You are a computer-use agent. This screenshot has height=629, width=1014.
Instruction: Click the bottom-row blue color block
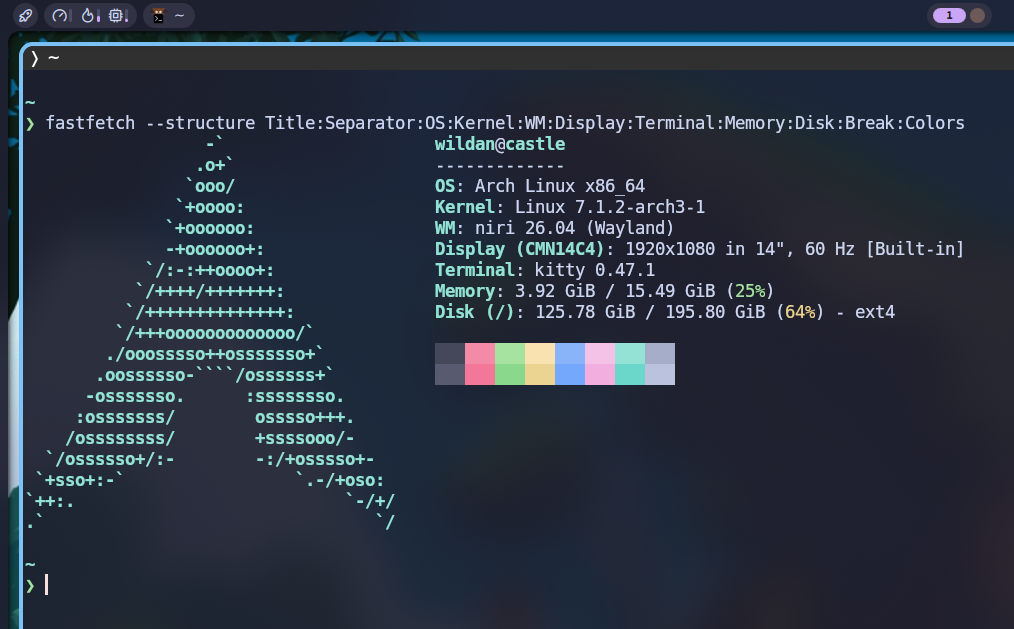point(570,374)
